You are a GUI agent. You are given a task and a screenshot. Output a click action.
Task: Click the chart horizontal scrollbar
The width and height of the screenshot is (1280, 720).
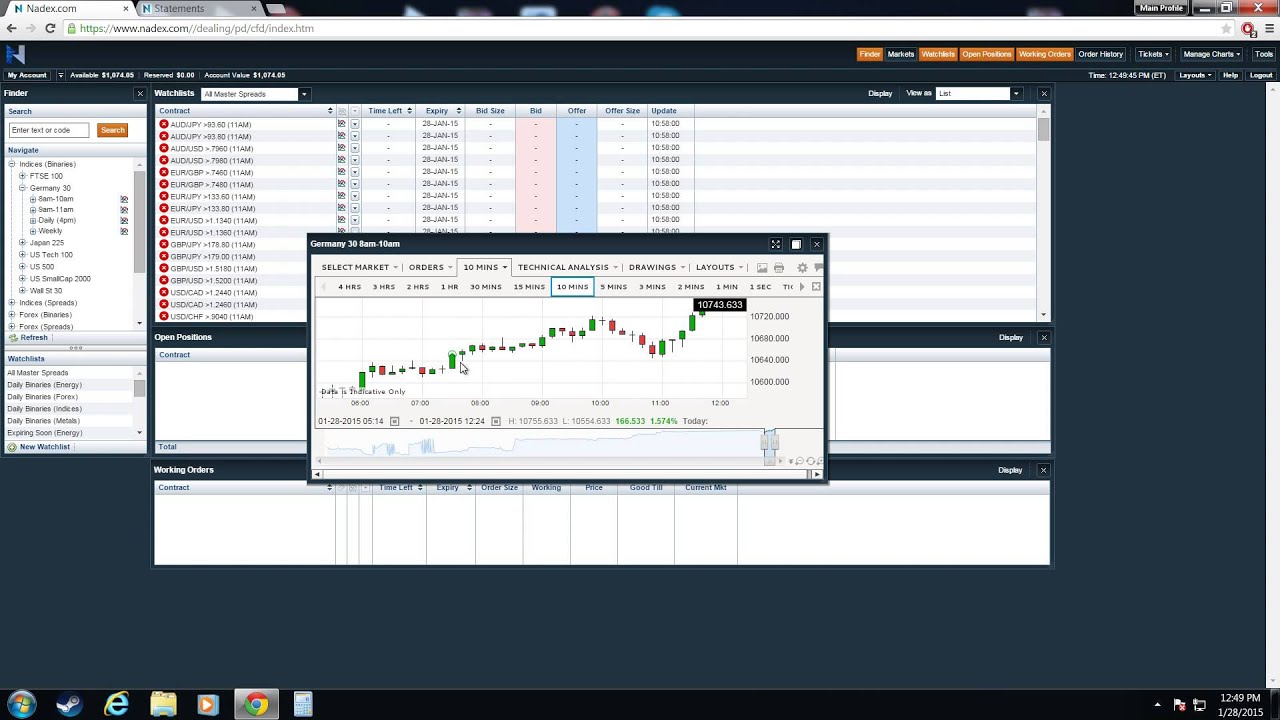coord(567,474)
